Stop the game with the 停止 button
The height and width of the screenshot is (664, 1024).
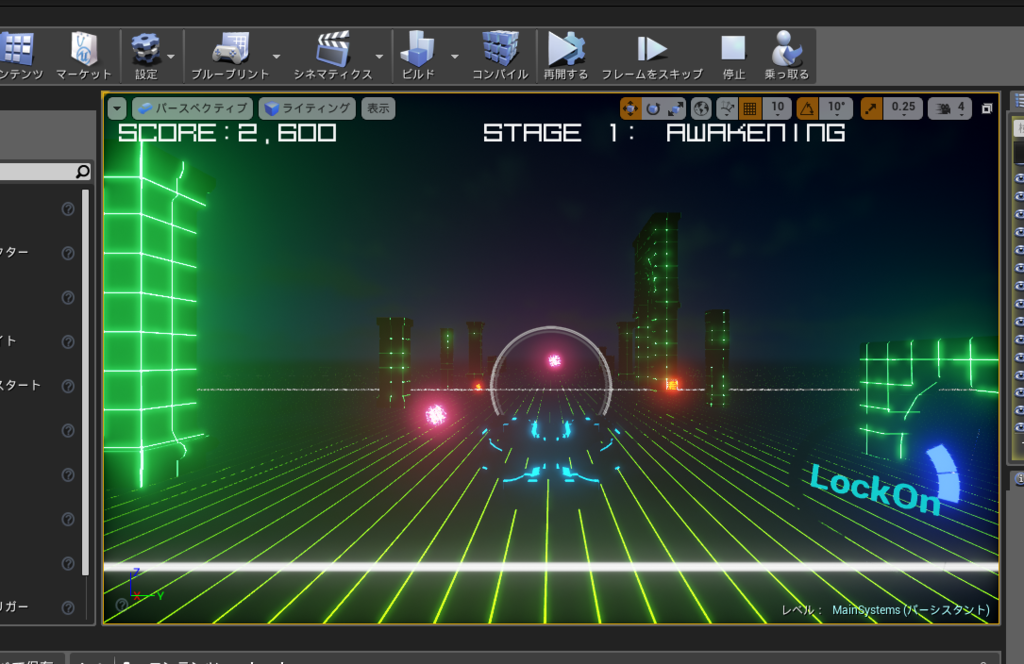point(733,55)
